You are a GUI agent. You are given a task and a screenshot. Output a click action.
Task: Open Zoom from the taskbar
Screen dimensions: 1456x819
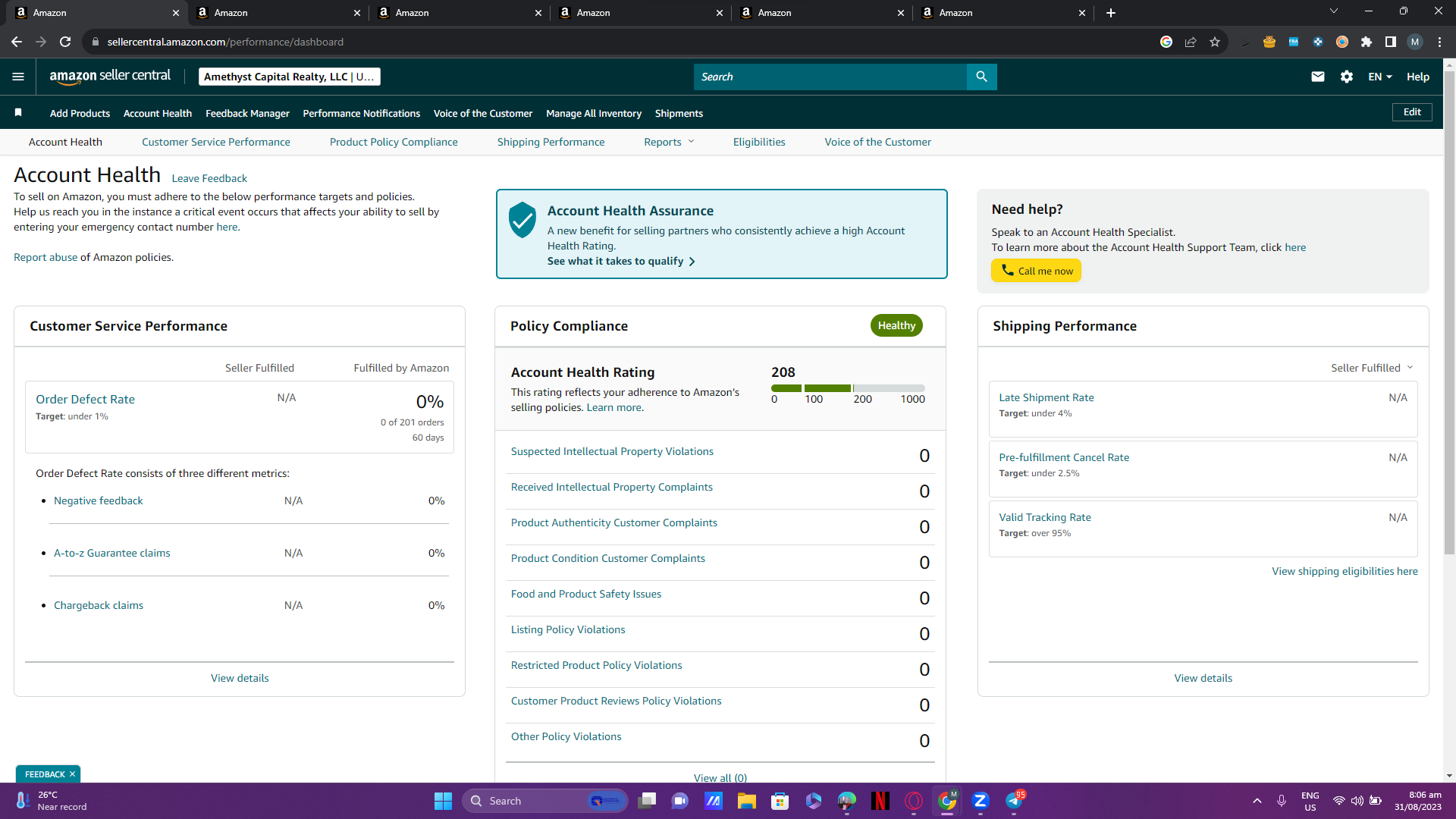click(x=981, y=801)
